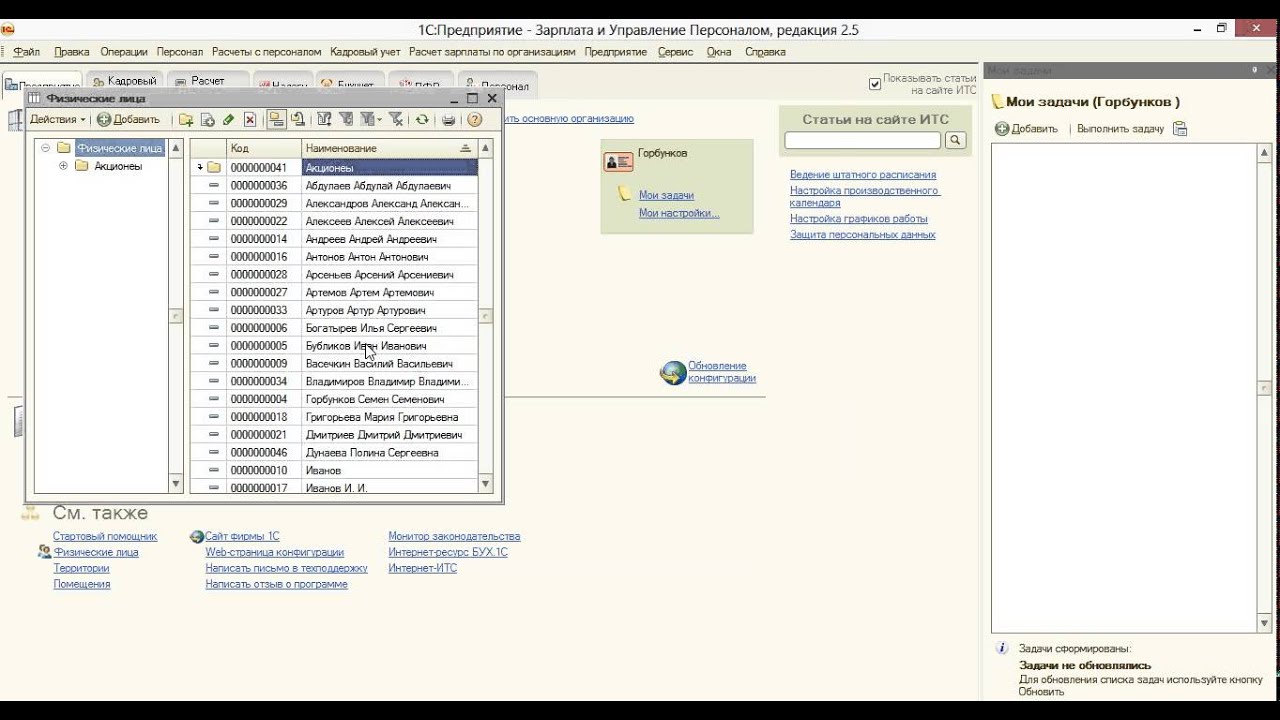Click the task list settings icon

tap(1180, 129)
